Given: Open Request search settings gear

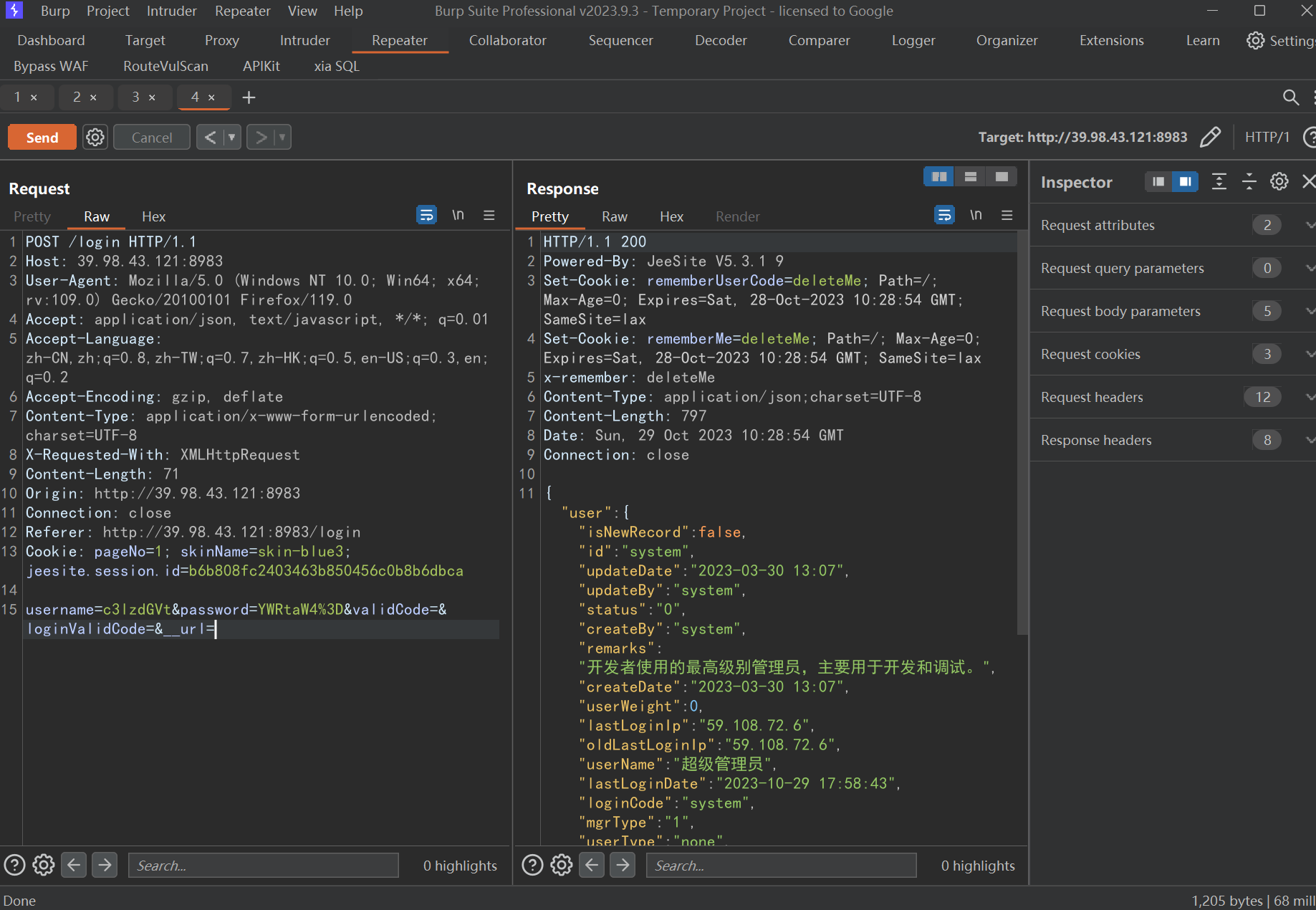Looking at the screenshot, I should pyautogui.click(x=44, y=865).
